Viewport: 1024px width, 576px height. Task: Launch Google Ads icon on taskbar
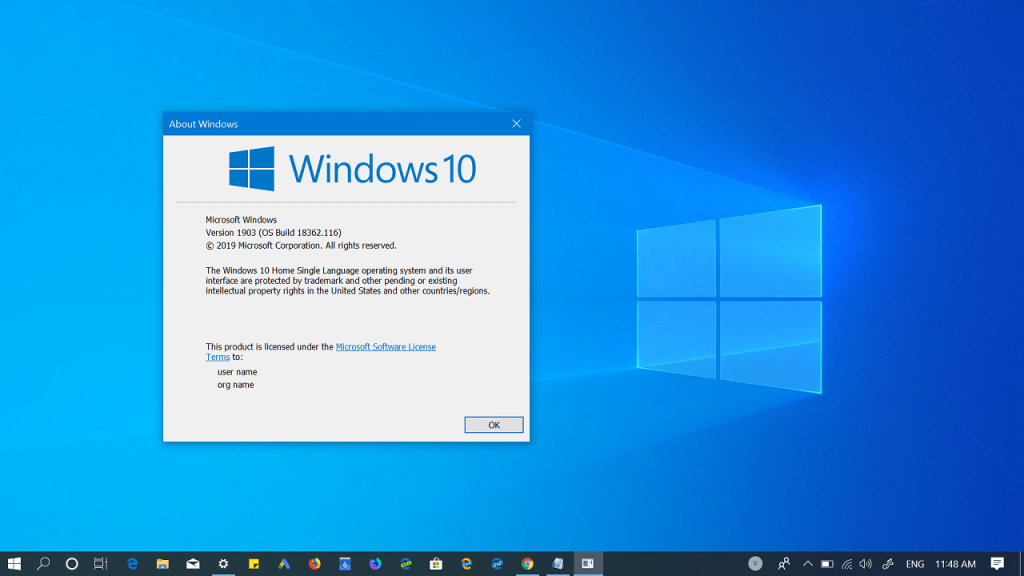click(x=284, y=564)
